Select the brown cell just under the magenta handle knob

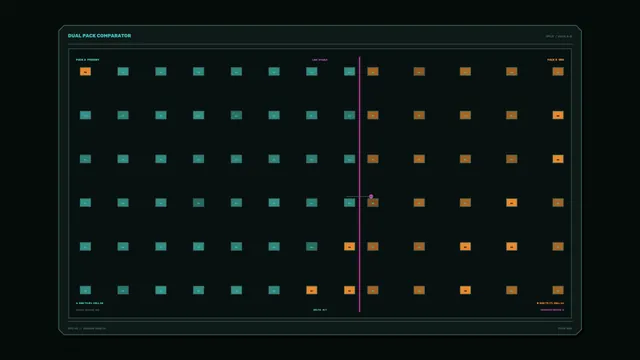tap(373, 202)
